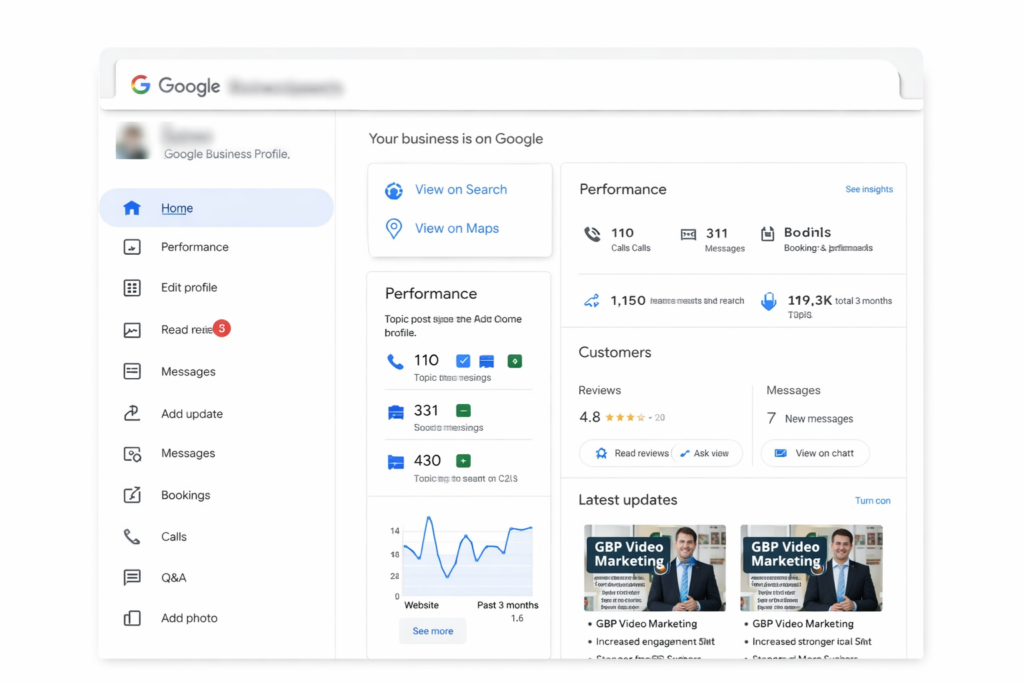Select the Home icon in the sidebar
The height and width of the screenshot is (683, 1024).
tap(132, 207)
